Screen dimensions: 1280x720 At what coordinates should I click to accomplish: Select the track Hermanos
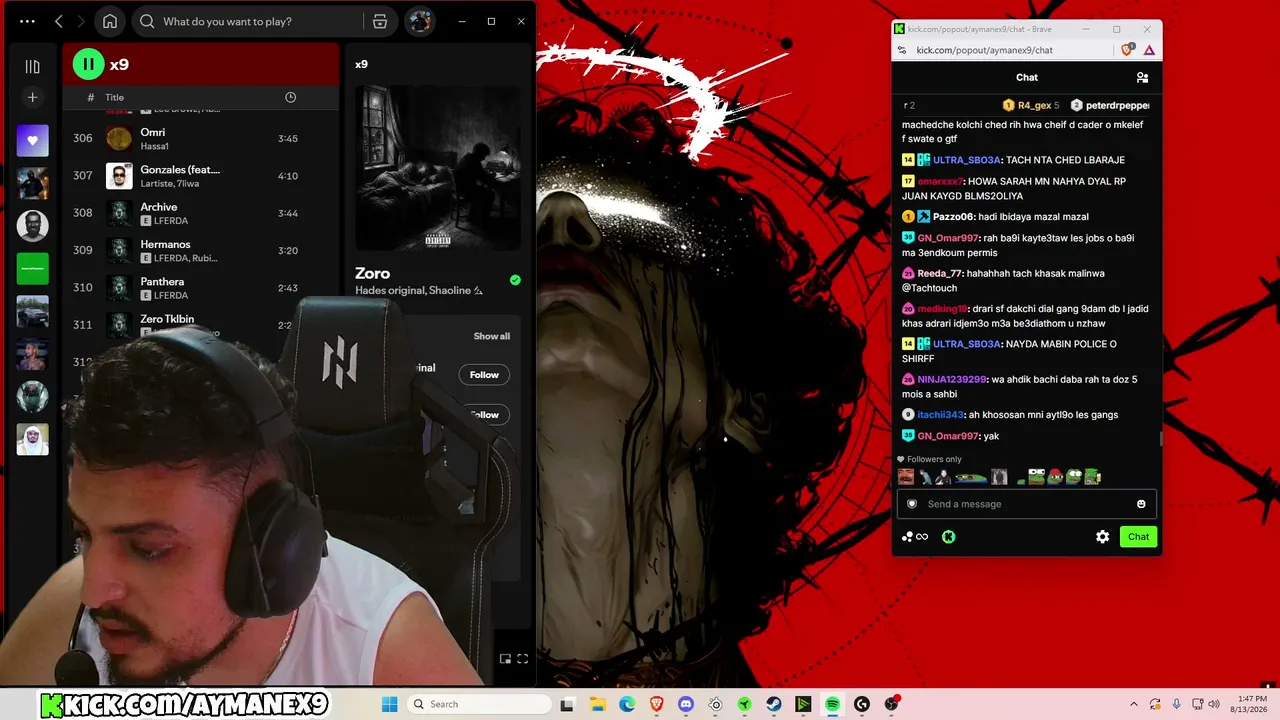click(x=201, y=250)
